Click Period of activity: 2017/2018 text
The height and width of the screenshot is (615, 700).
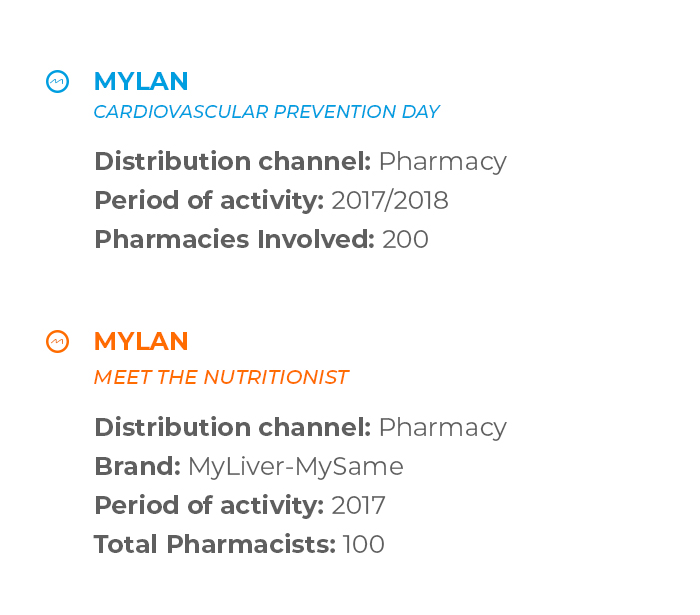(271, 200)
